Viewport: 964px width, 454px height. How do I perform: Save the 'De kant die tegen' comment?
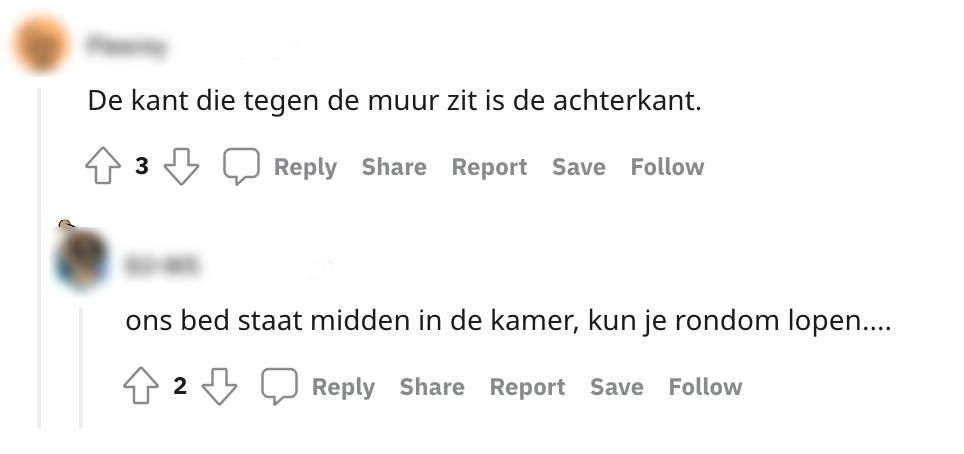[578, 167]
